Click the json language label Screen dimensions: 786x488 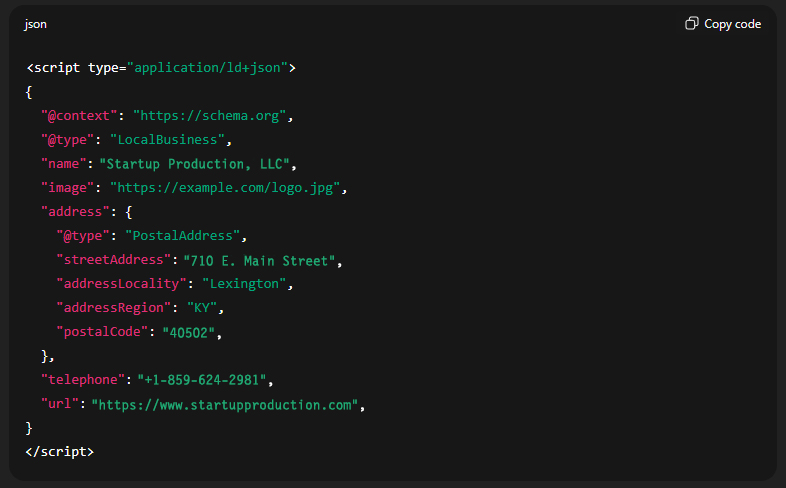pyautogui.click(x=36, y=24)
